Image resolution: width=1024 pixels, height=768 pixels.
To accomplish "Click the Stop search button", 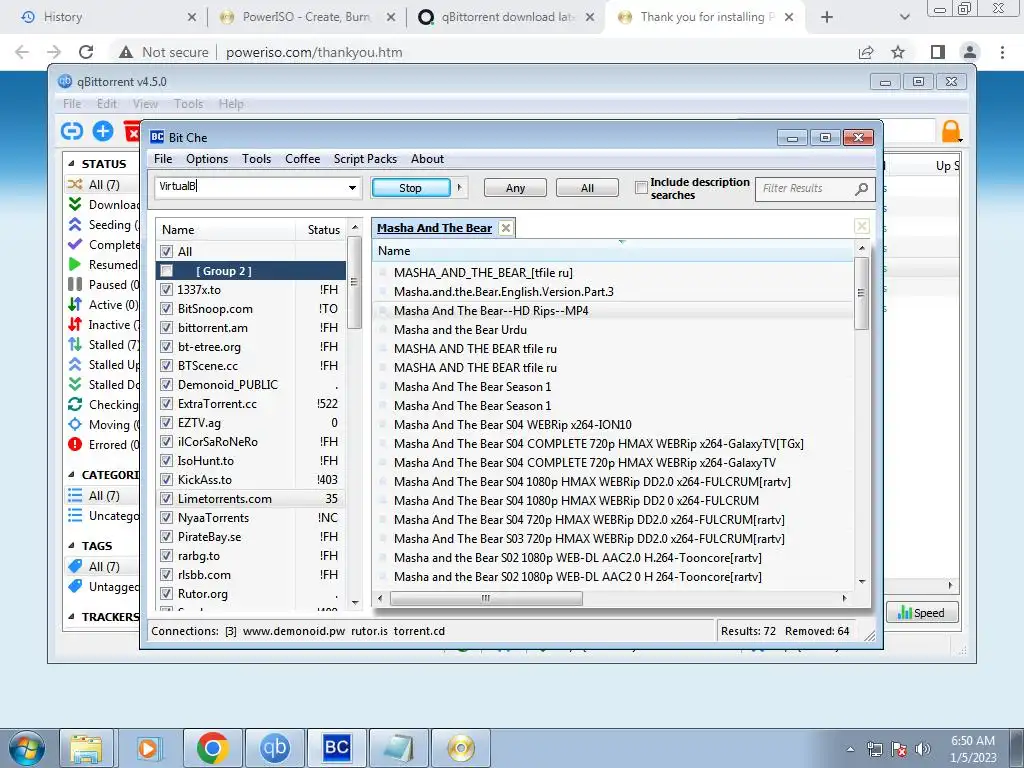I will tap(411, 188).
